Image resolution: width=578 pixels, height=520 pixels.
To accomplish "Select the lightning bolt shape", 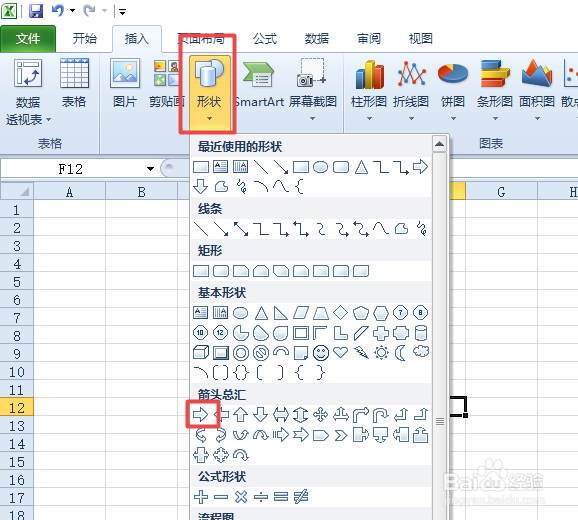I will (361, 353).
